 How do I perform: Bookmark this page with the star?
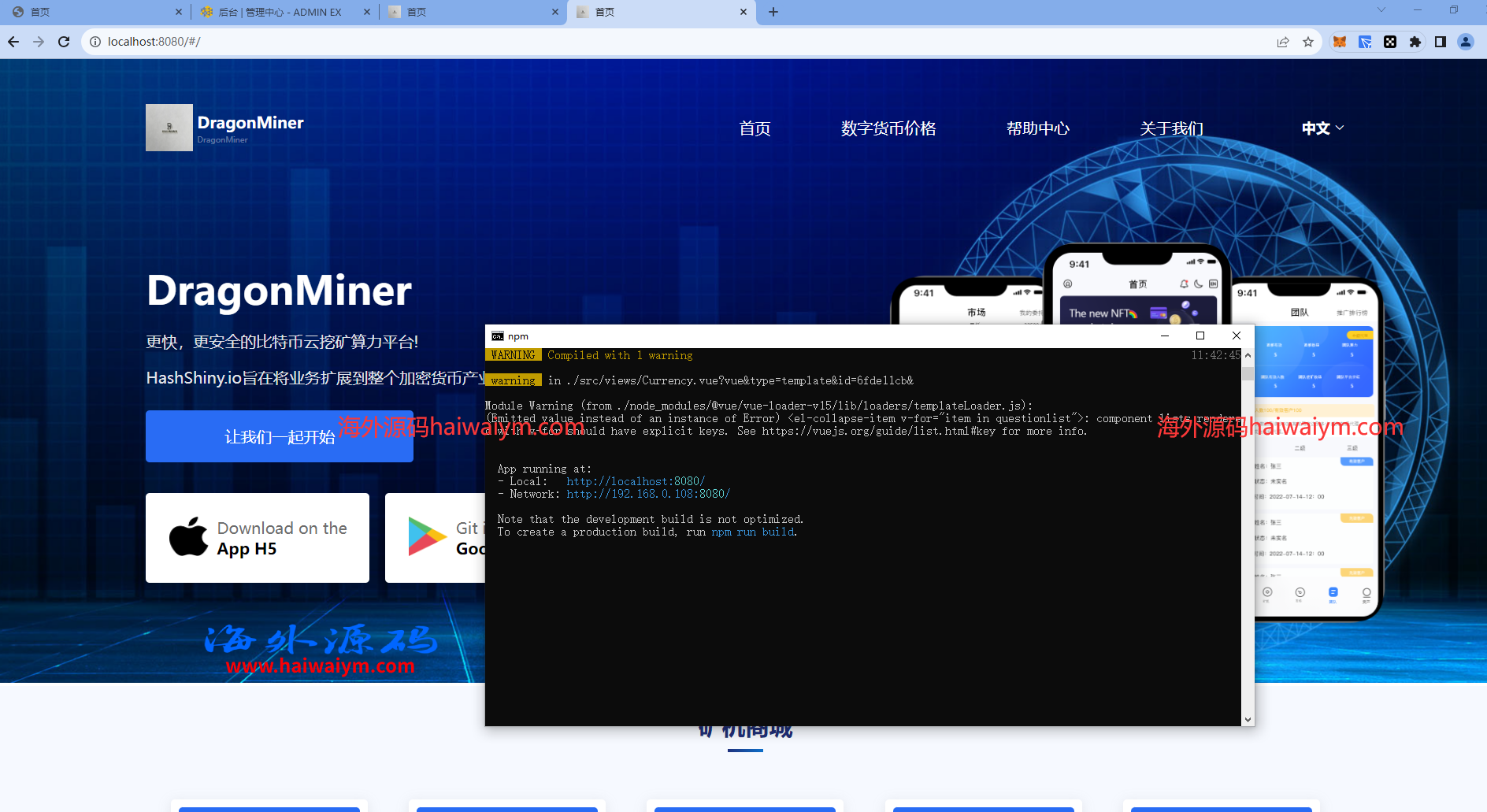click(1308, 42)
